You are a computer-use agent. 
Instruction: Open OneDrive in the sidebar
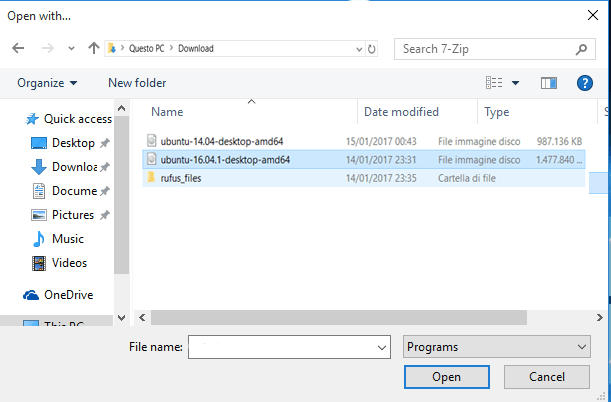58,295
